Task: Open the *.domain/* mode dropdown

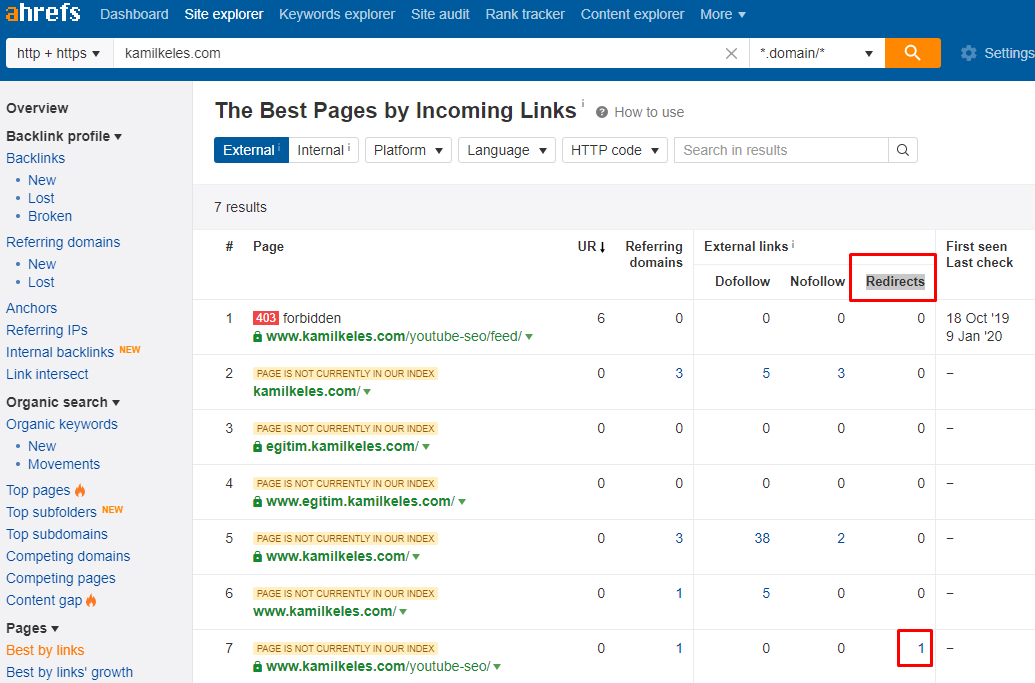Action: tap(817, 53)
